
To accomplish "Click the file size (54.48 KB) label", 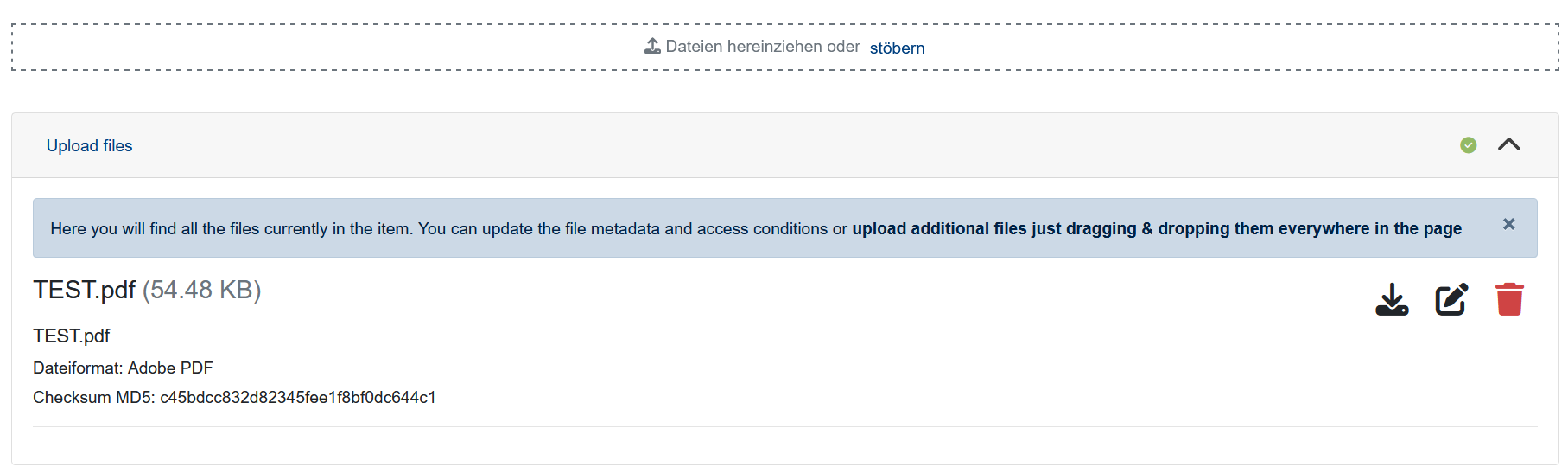I will point(201,290).
